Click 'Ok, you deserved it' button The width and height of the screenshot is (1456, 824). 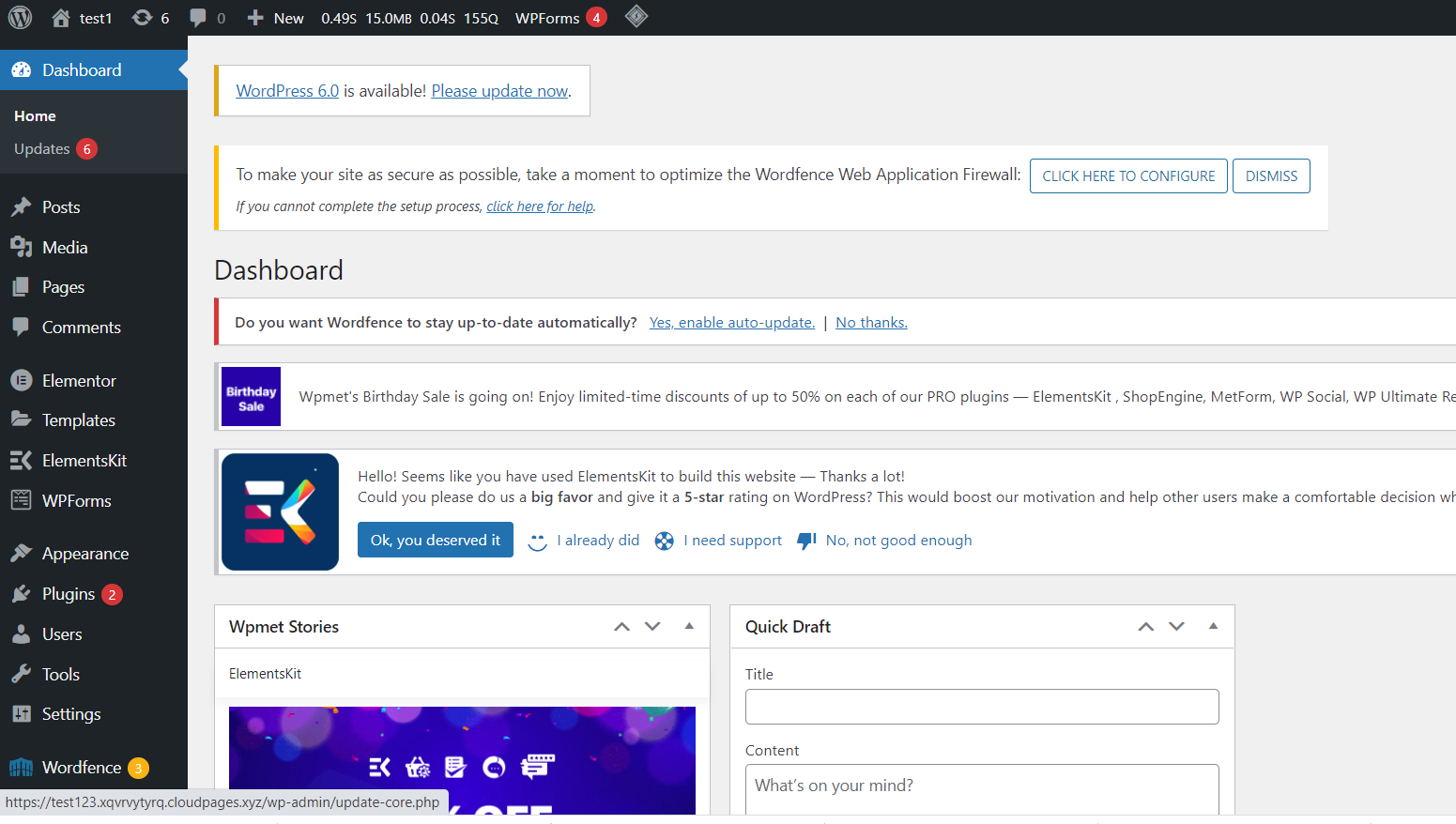436,541
